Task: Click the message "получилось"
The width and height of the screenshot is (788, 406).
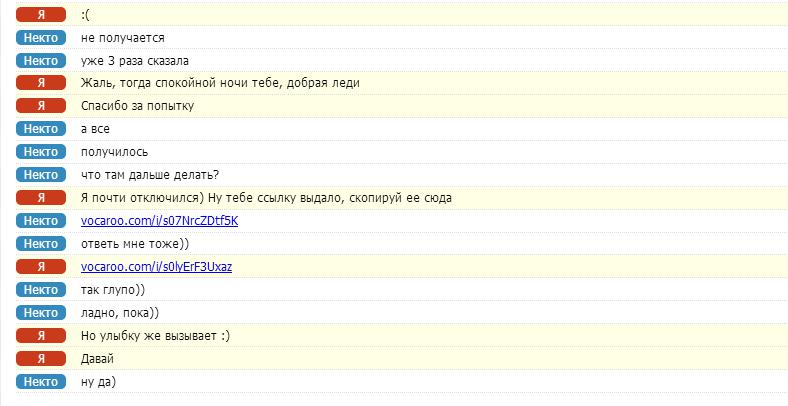Action: [x=114, y=152]
